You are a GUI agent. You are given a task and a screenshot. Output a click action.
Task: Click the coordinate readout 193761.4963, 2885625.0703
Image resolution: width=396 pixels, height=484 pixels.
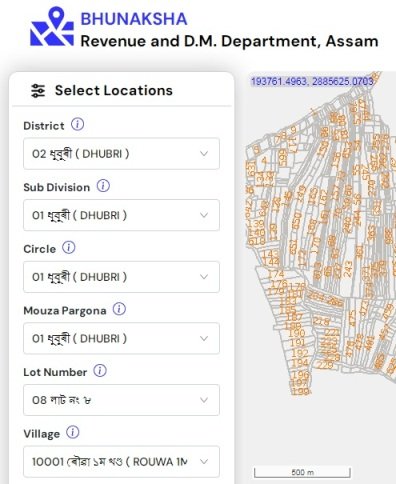point(312,81)
